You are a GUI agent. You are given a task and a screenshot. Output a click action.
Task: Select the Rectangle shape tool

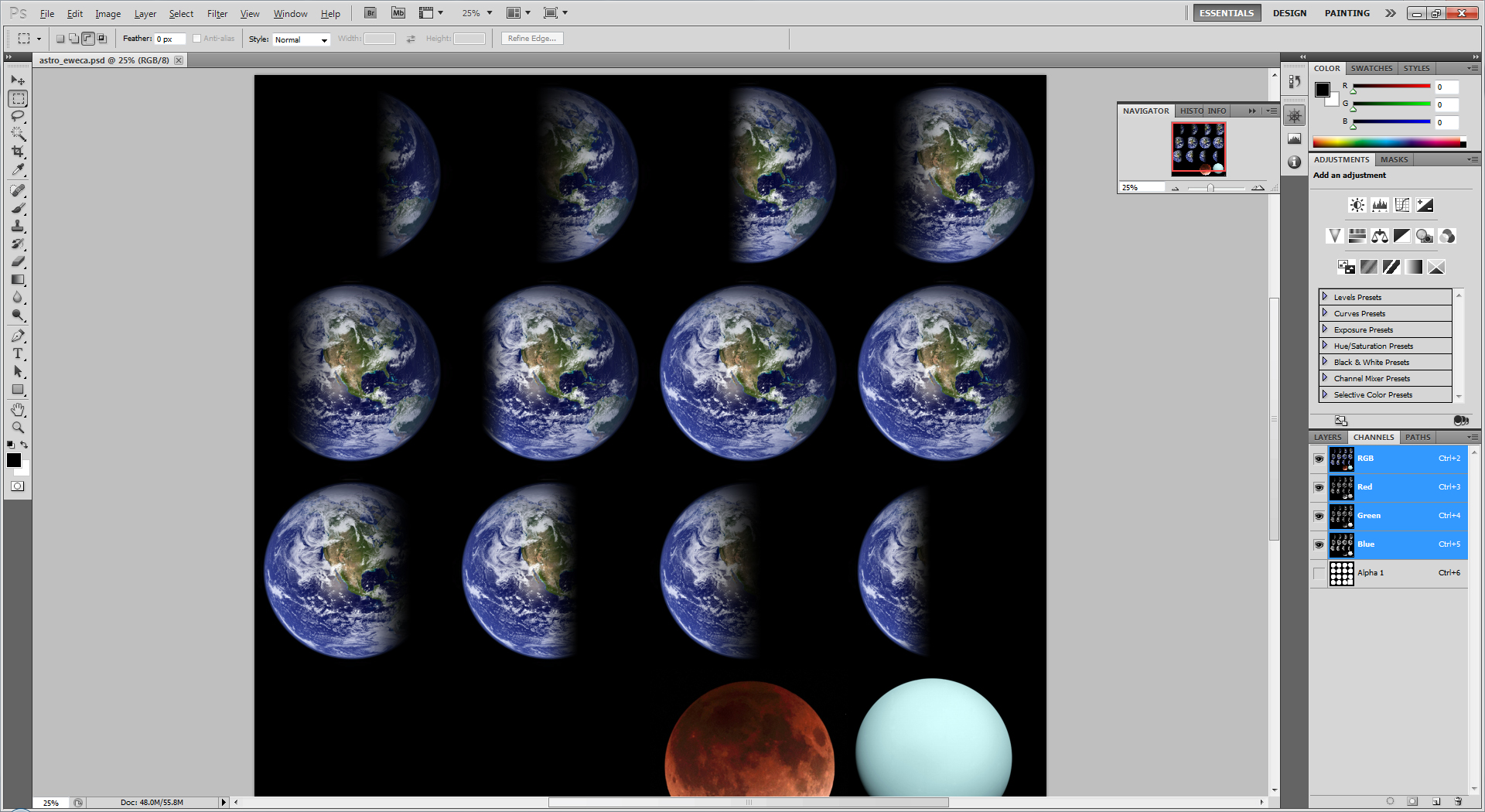tap(18, 389)
